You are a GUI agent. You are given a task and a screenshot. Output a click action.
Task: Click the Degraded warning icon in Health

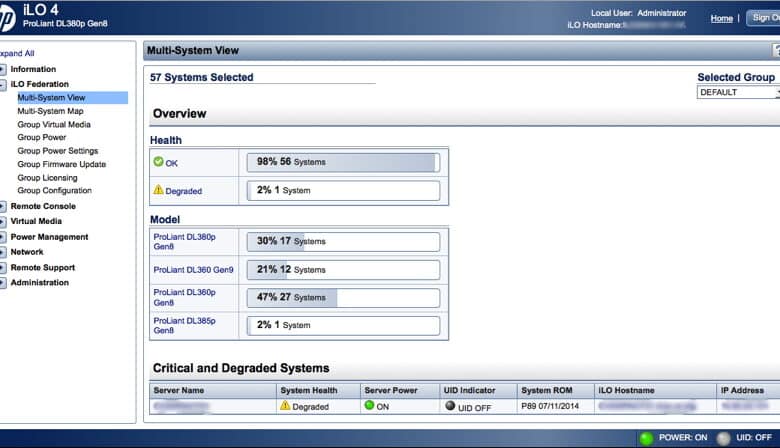click(x=158, y=189)
